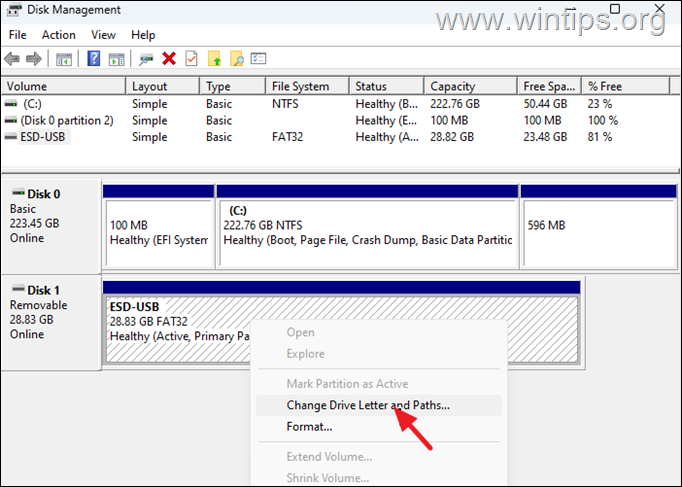This screenshot has width=682, height=487.
Task: Click the Properties checkmark sheet icon
Action: [191, 59]
